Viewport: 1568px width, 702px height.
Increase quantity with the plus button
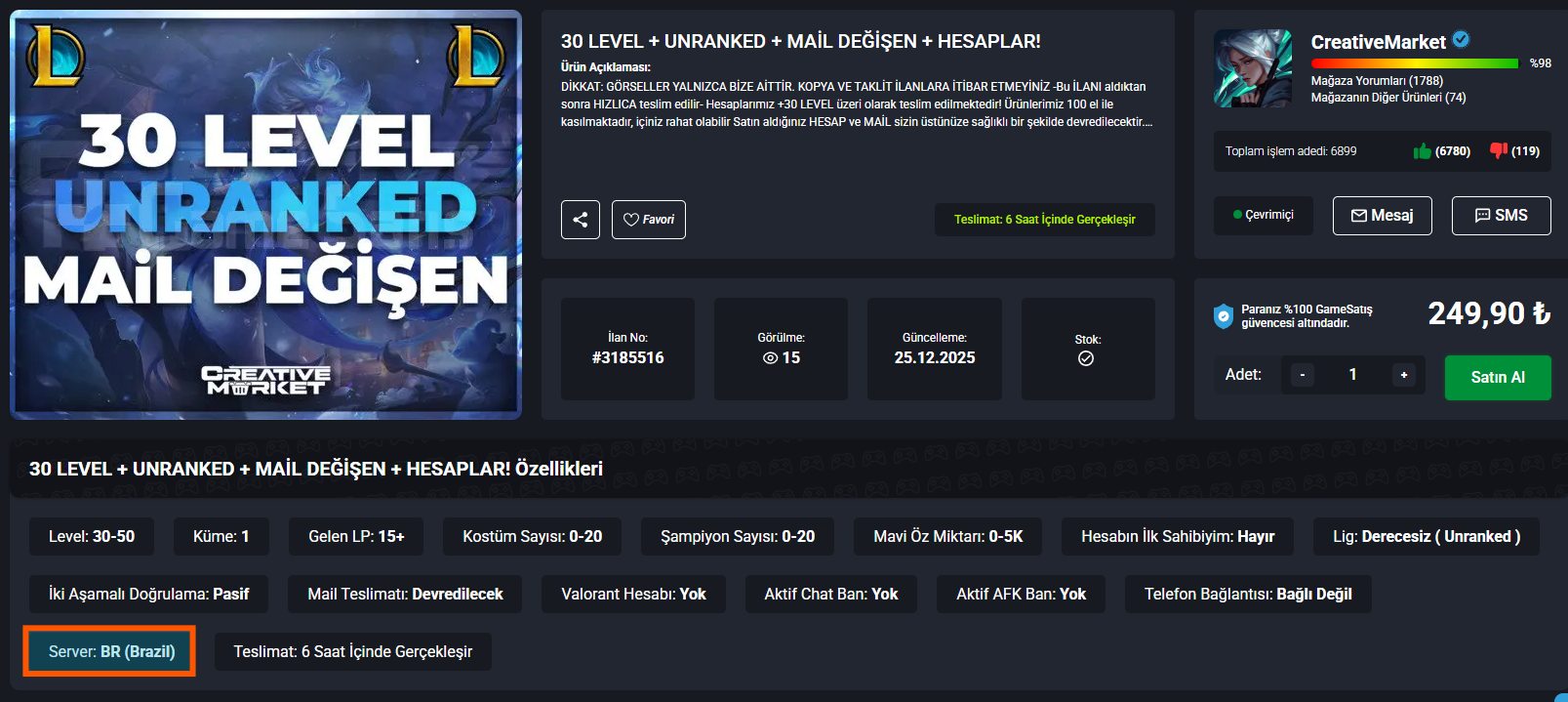point(1404,375)
